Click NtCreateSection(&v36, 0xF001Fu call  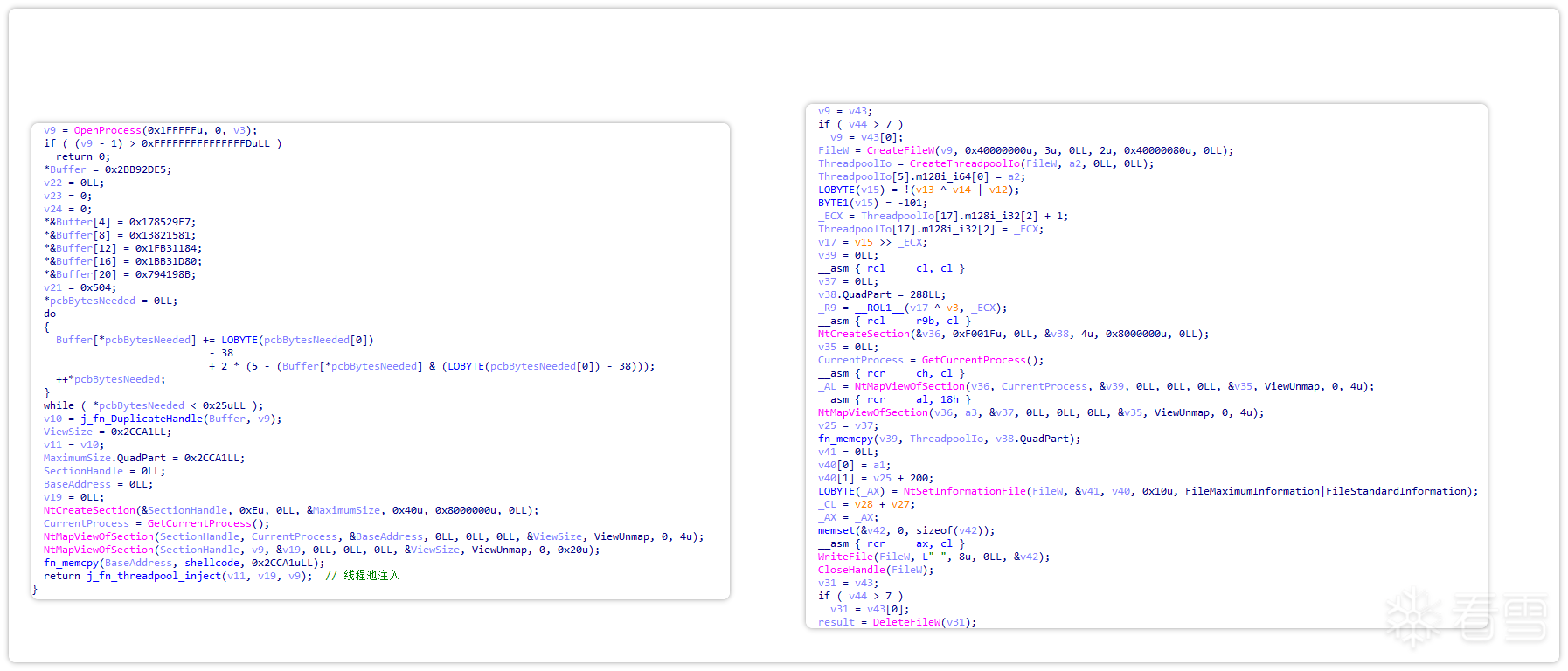[1014, 334]
